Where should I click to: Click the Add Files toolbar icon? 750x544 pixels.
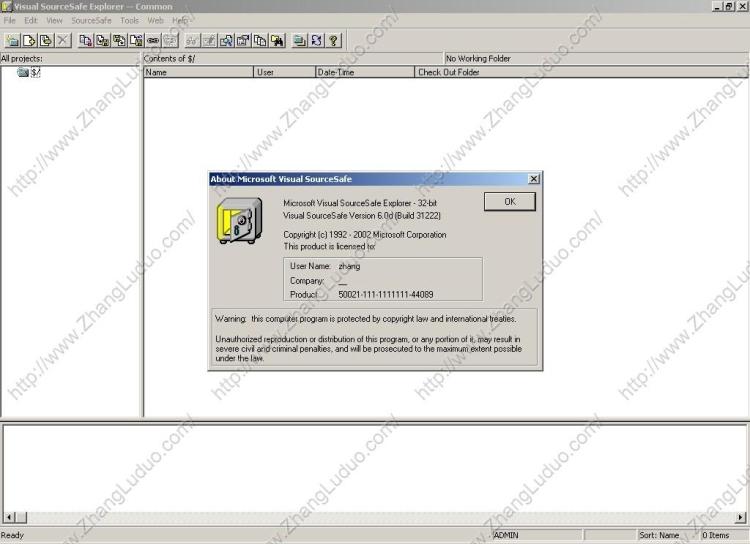tap(29, 40)
